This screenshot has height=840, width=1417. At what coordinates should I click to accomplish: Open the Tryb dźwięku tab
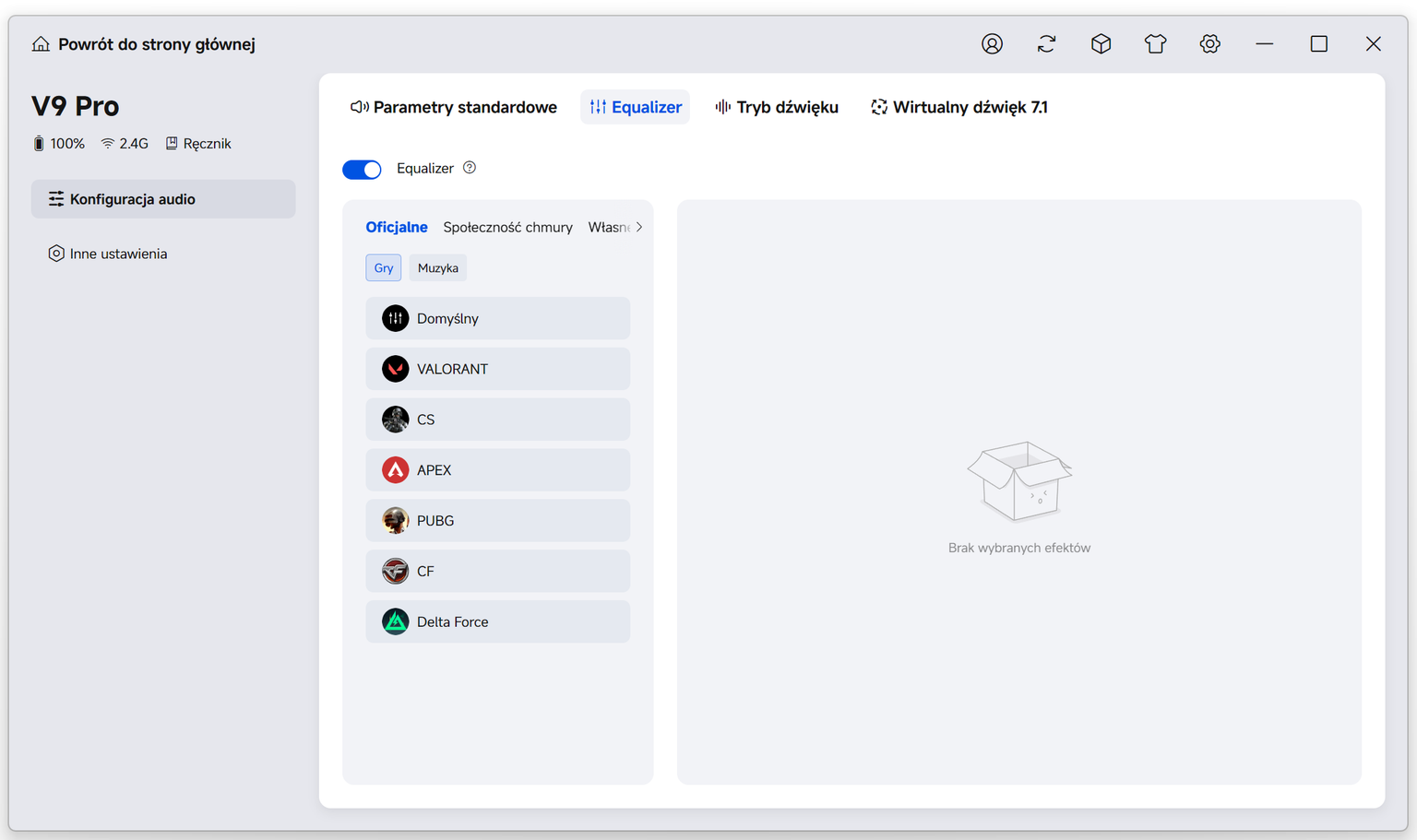pos(777,107)
